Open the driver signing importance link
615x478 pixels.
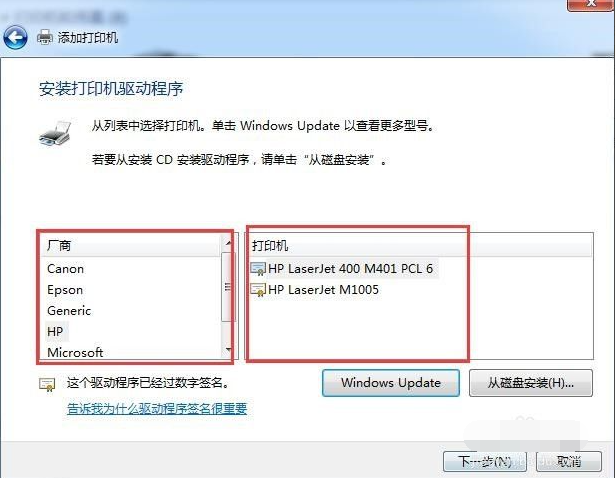click(x=157, y=409)
